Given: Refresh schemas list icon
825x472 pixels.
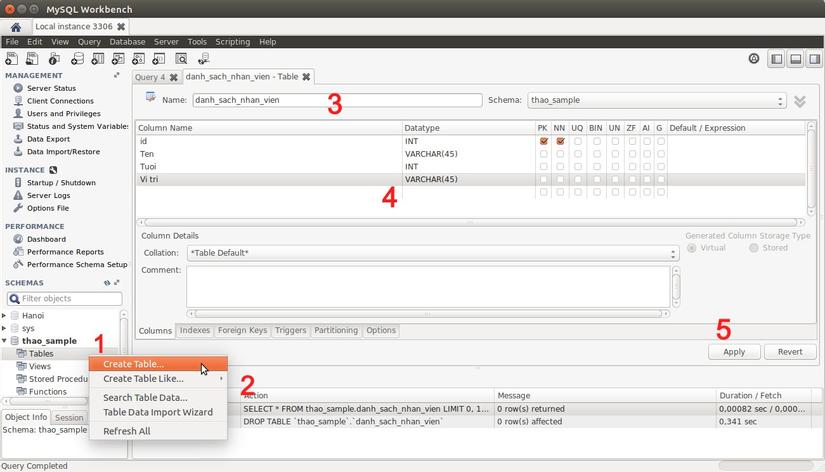Looking at the screenshot, I should click(107, 283).
